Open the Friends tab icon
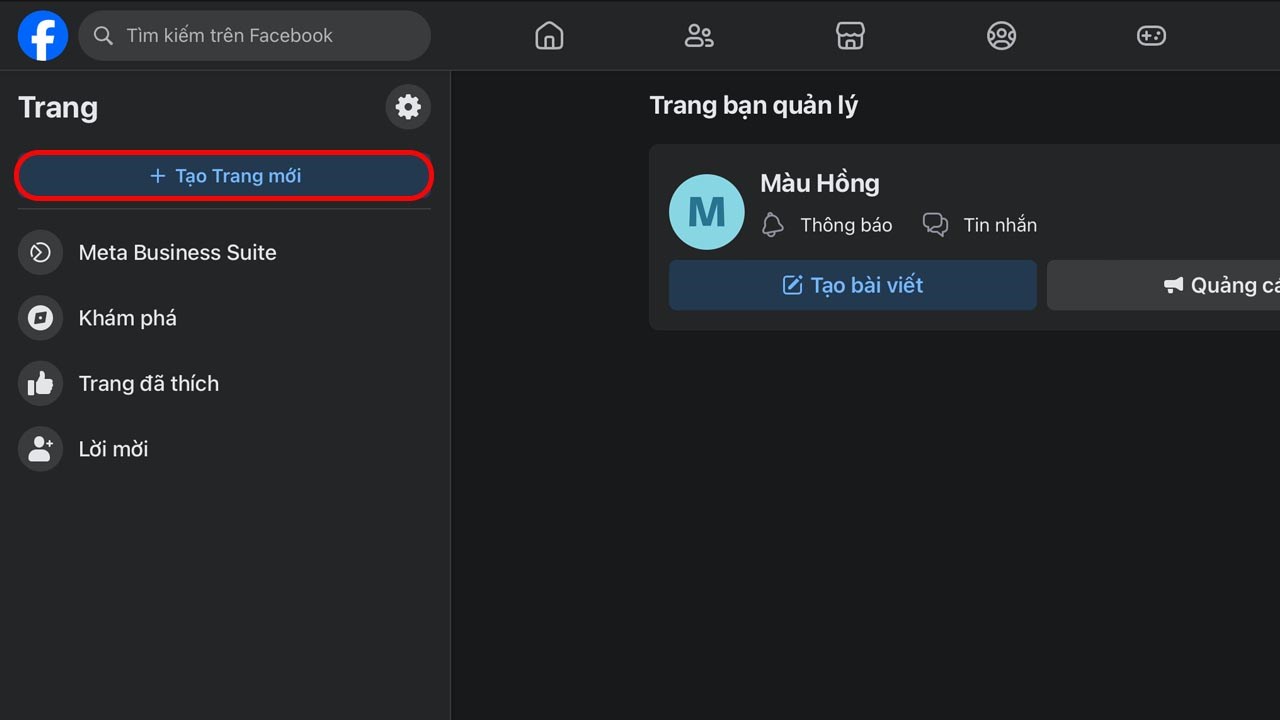 [699, 36]
